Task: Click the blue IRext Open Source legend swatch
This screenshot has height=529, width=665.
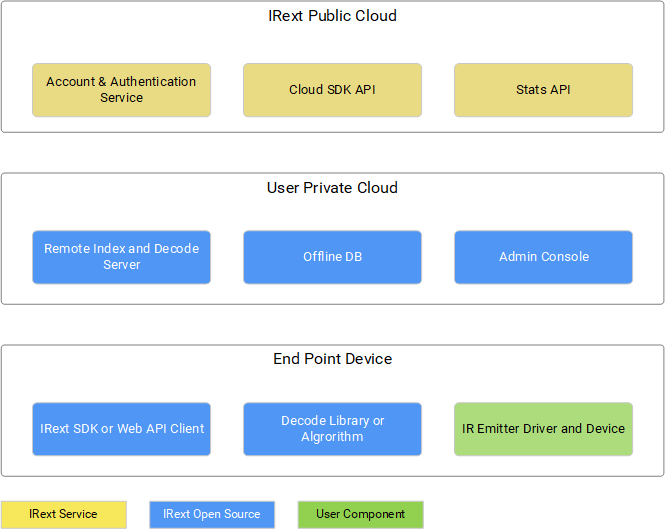Action: tap(212, 514)
